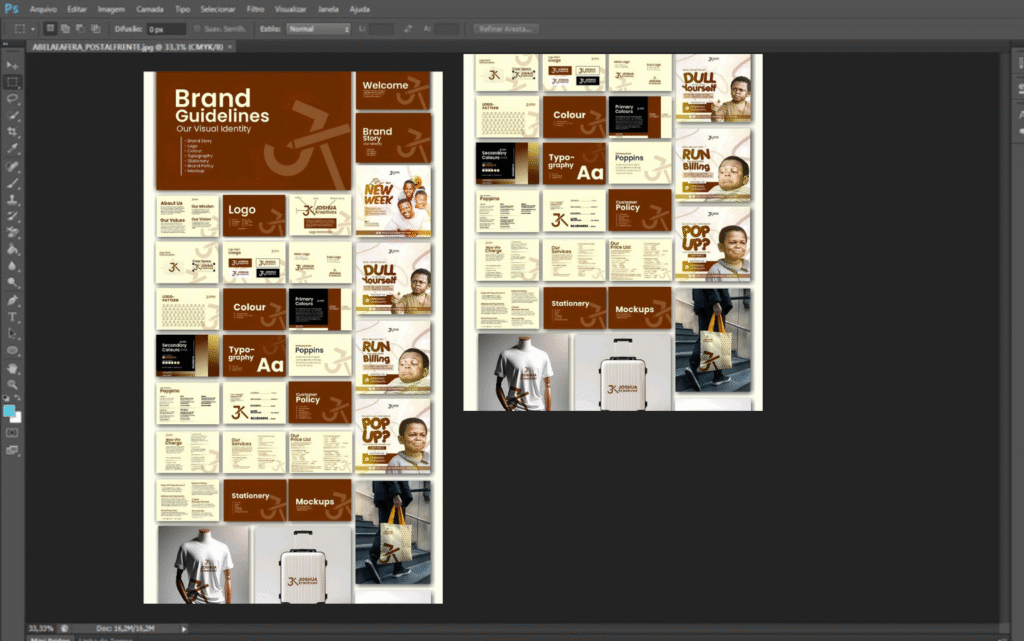Select the Crop tool
The height and width of the screenshot is (641, 1024).
coord(13,132)
